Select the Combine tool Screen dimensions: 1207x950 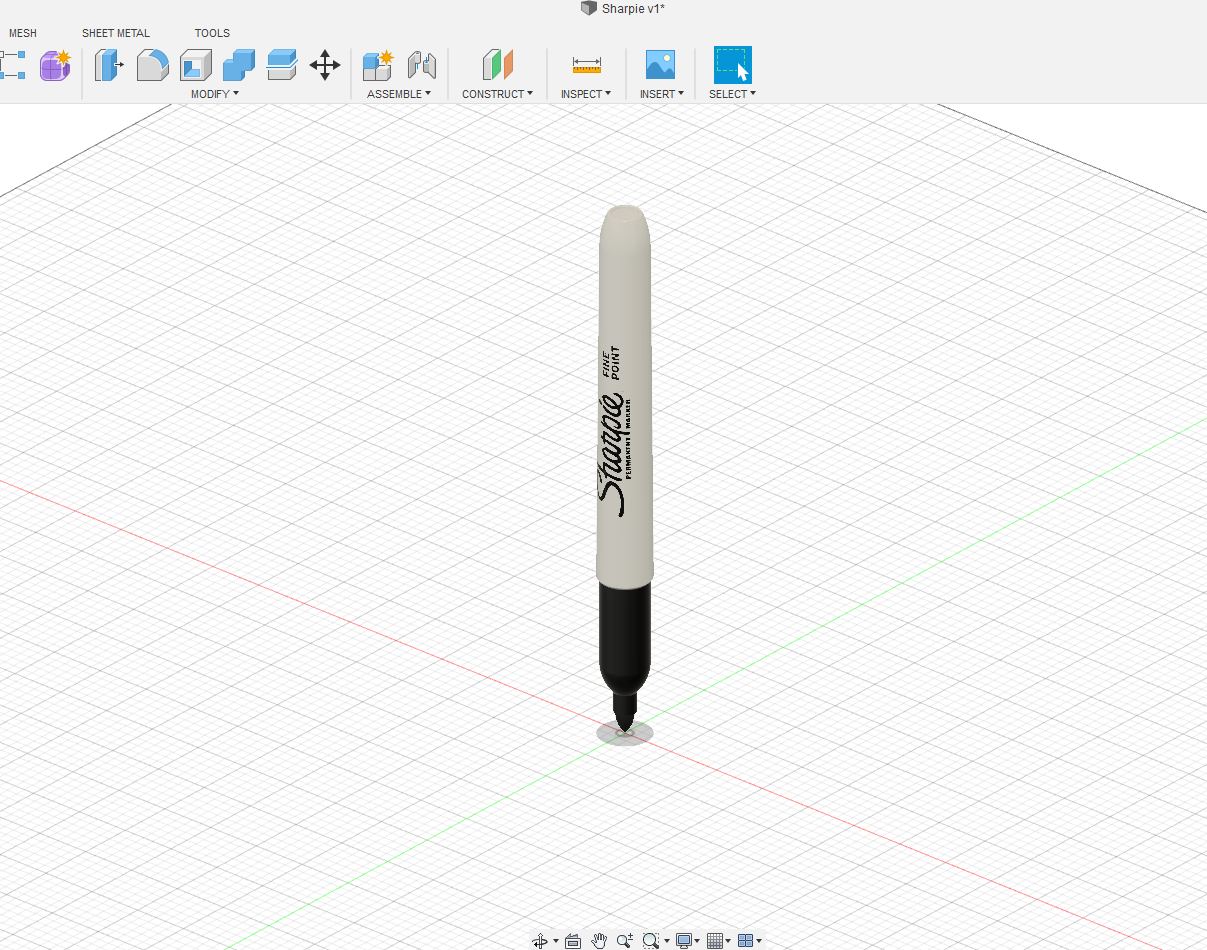tap(238, 64)
